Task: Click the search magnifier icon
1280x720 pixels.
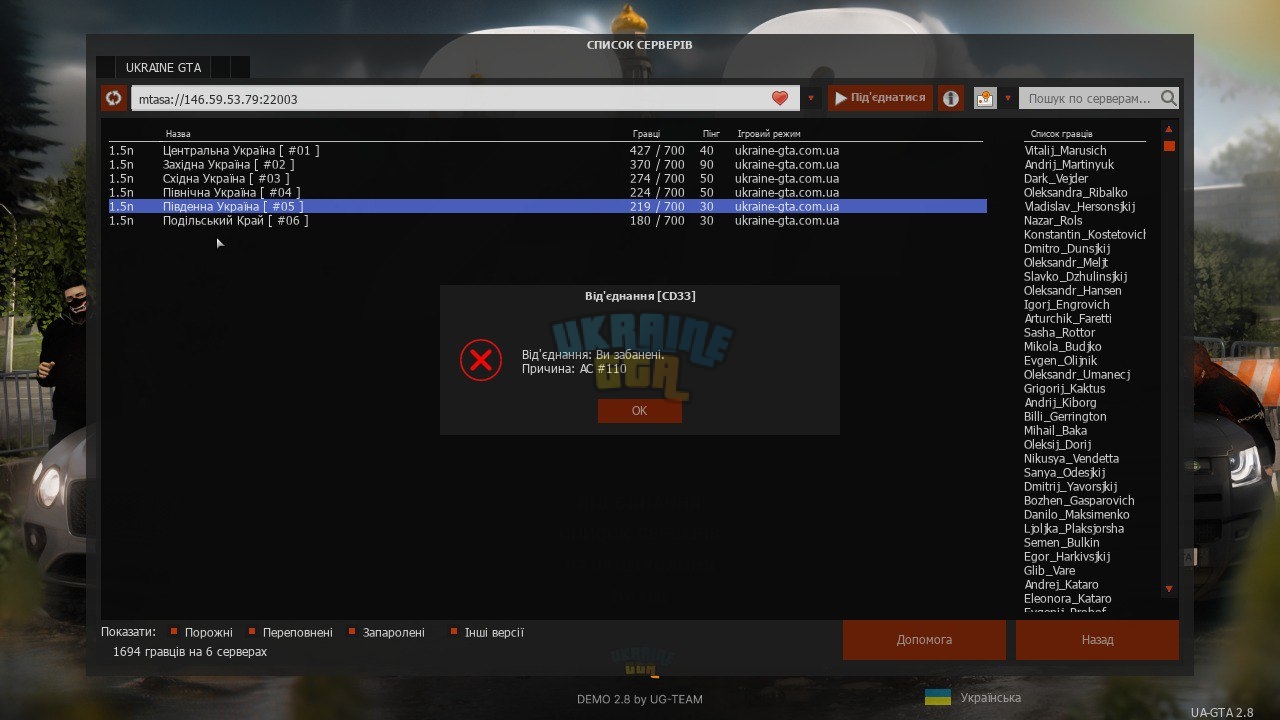Action: coord(1168,98)
